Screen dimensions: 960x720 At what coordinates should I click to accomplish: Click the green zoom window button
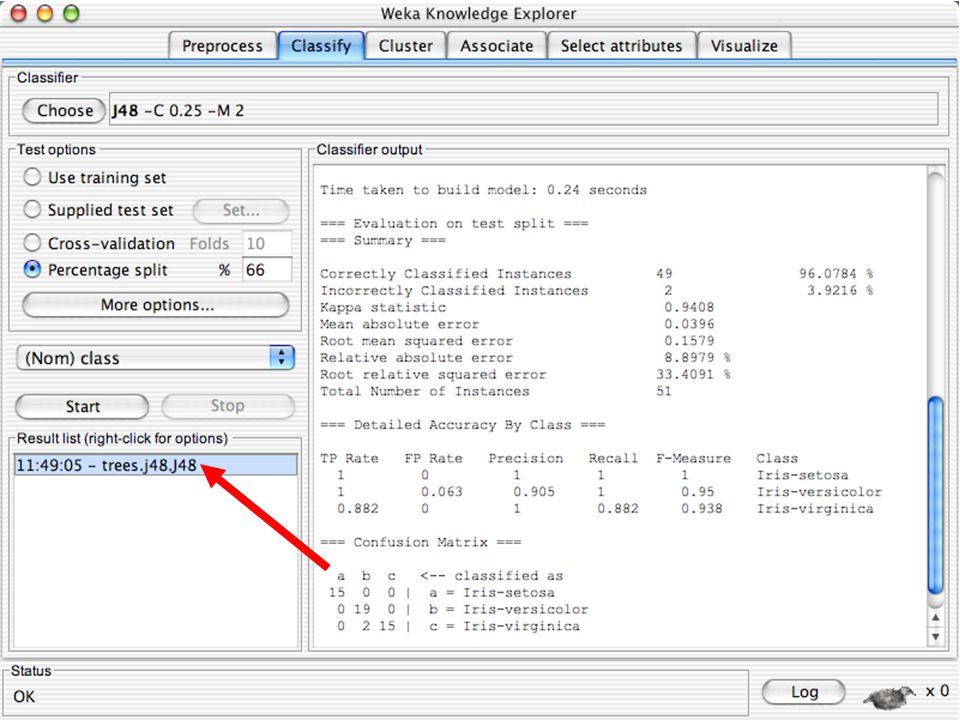pyautogui.click(x=72, y=13)
